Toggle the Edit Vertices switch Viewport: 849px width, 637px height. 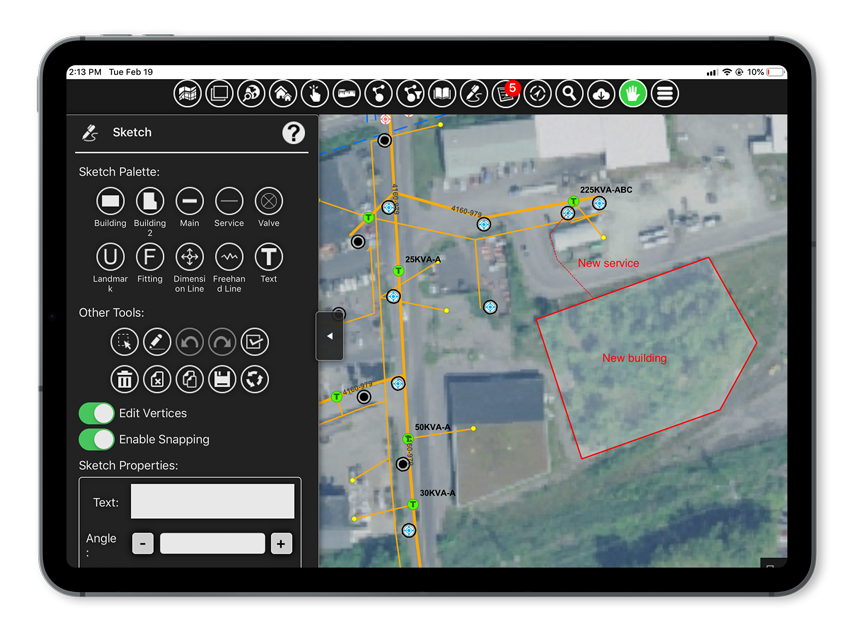coord(96,413)
